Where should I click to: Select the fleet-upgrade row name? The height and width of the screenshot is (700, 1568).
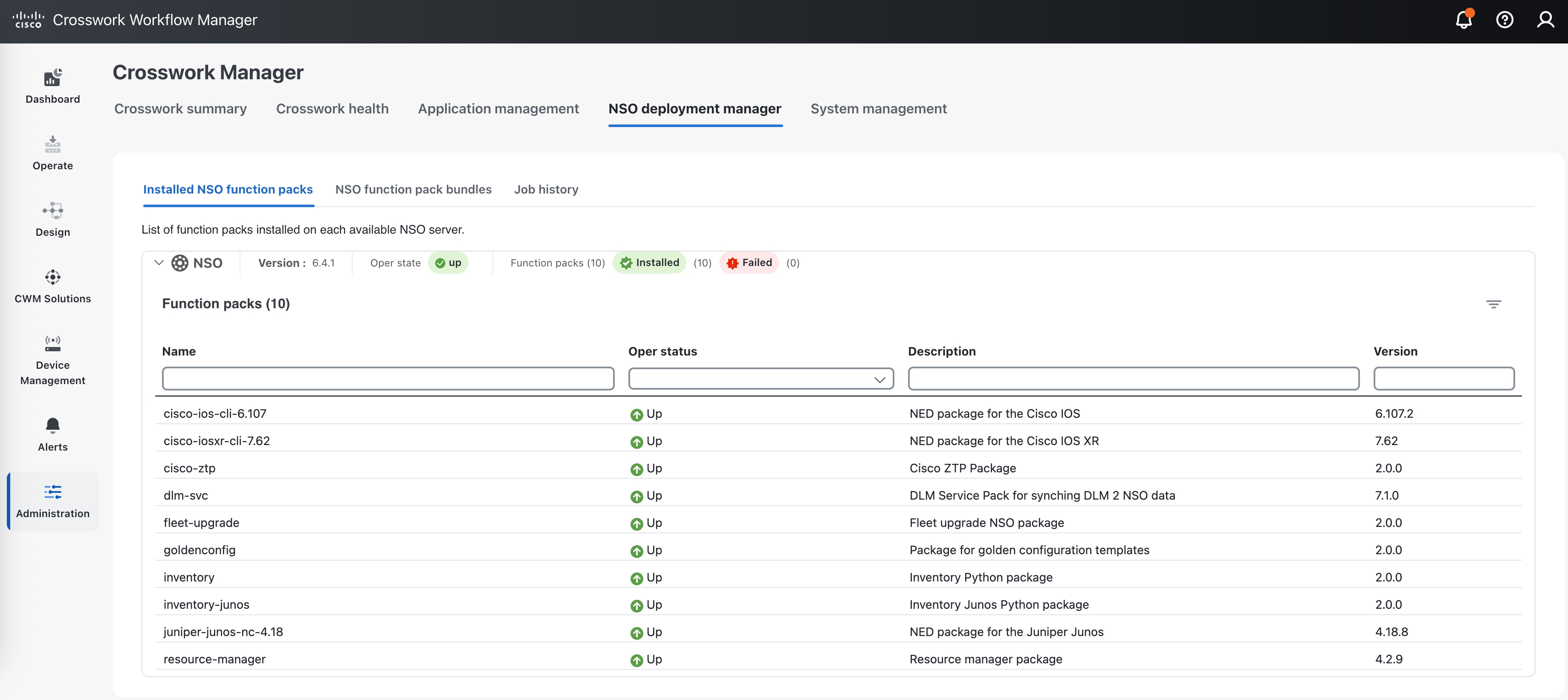coord(202,523)
